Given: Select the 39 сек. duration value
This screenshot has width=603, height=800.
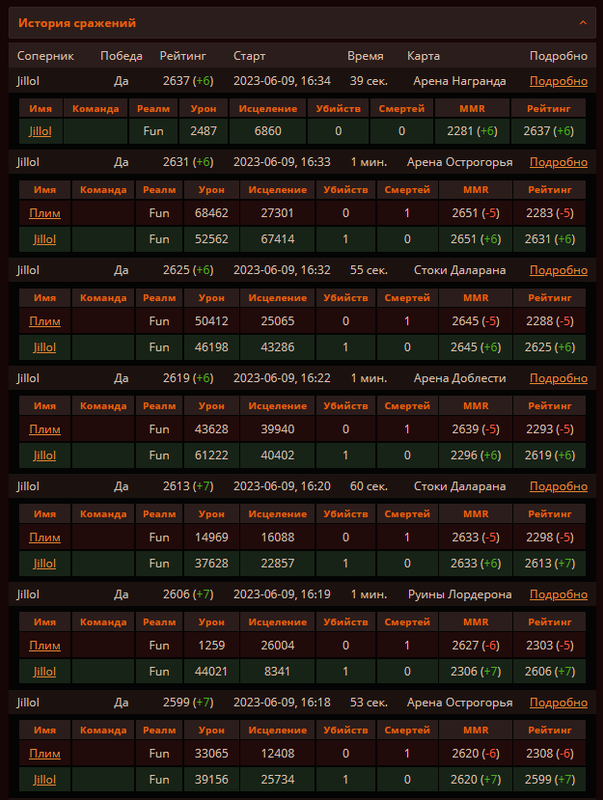Looking at the screenshot, I should [369, 81].
